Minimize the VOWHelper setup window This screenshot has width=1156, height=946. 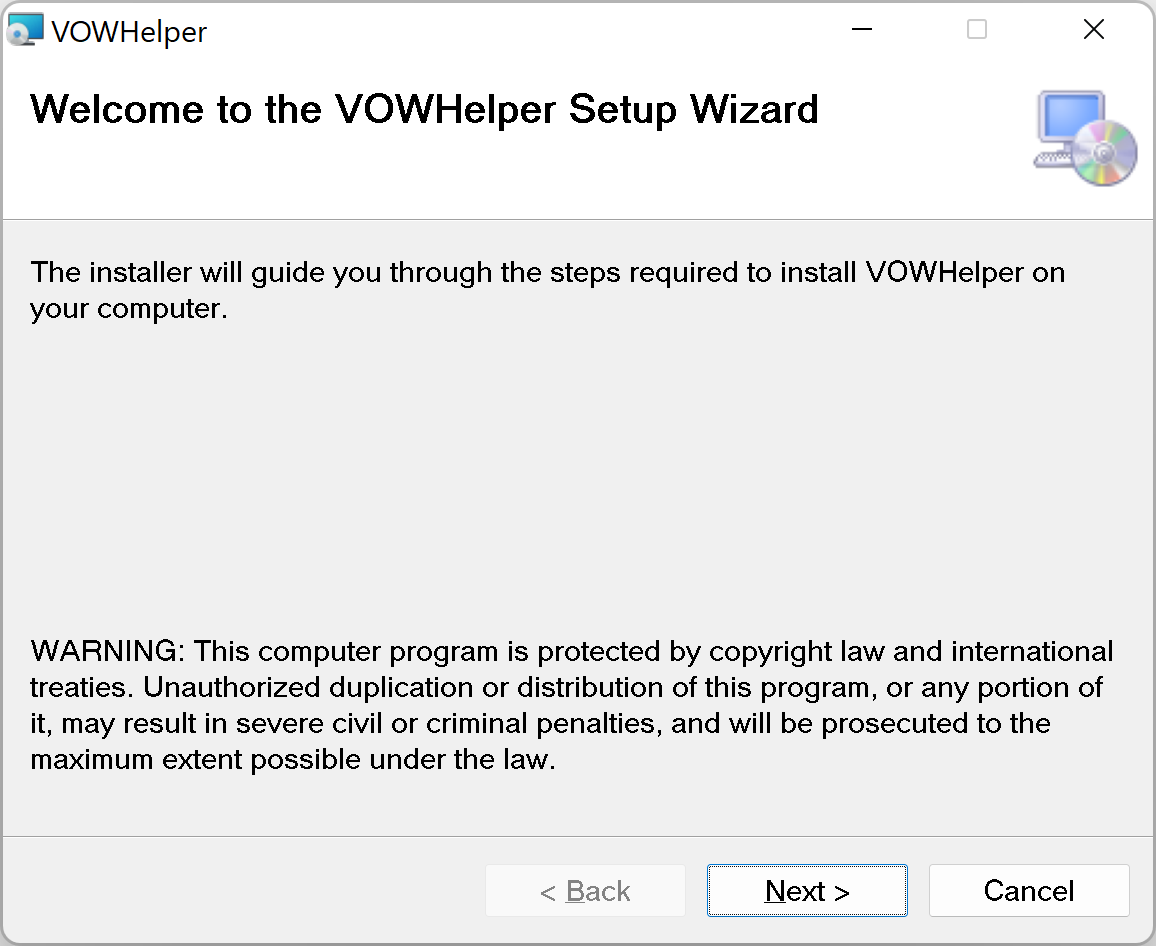(x=862, y=30)
